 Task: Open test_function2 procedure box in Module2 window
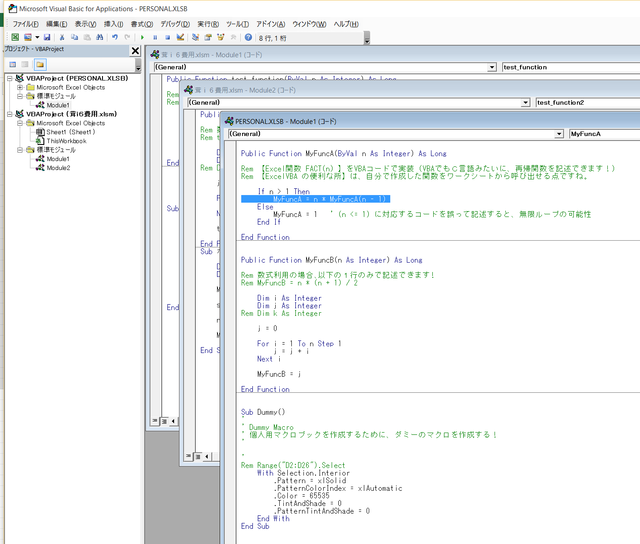[x=588, y=102]
